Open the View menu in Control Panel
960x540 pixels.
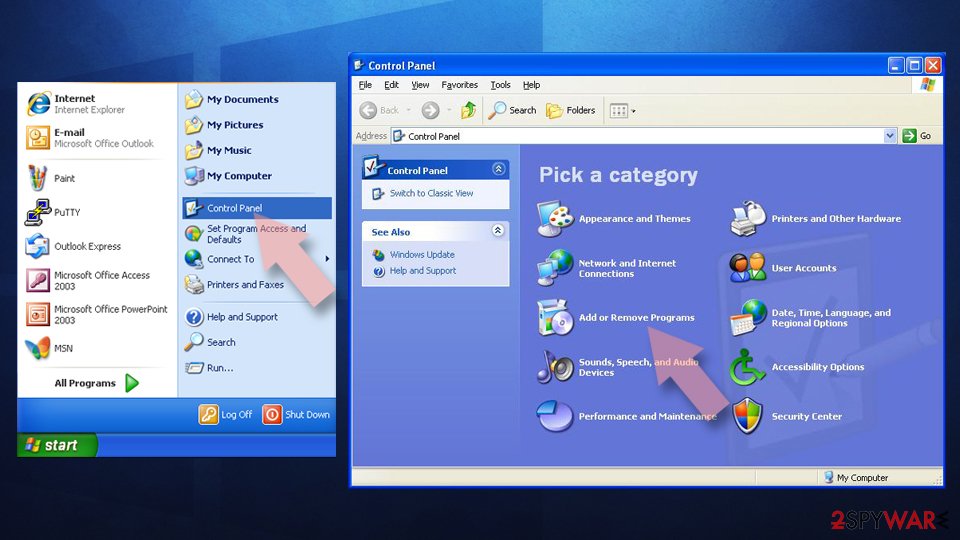[420, 85]
